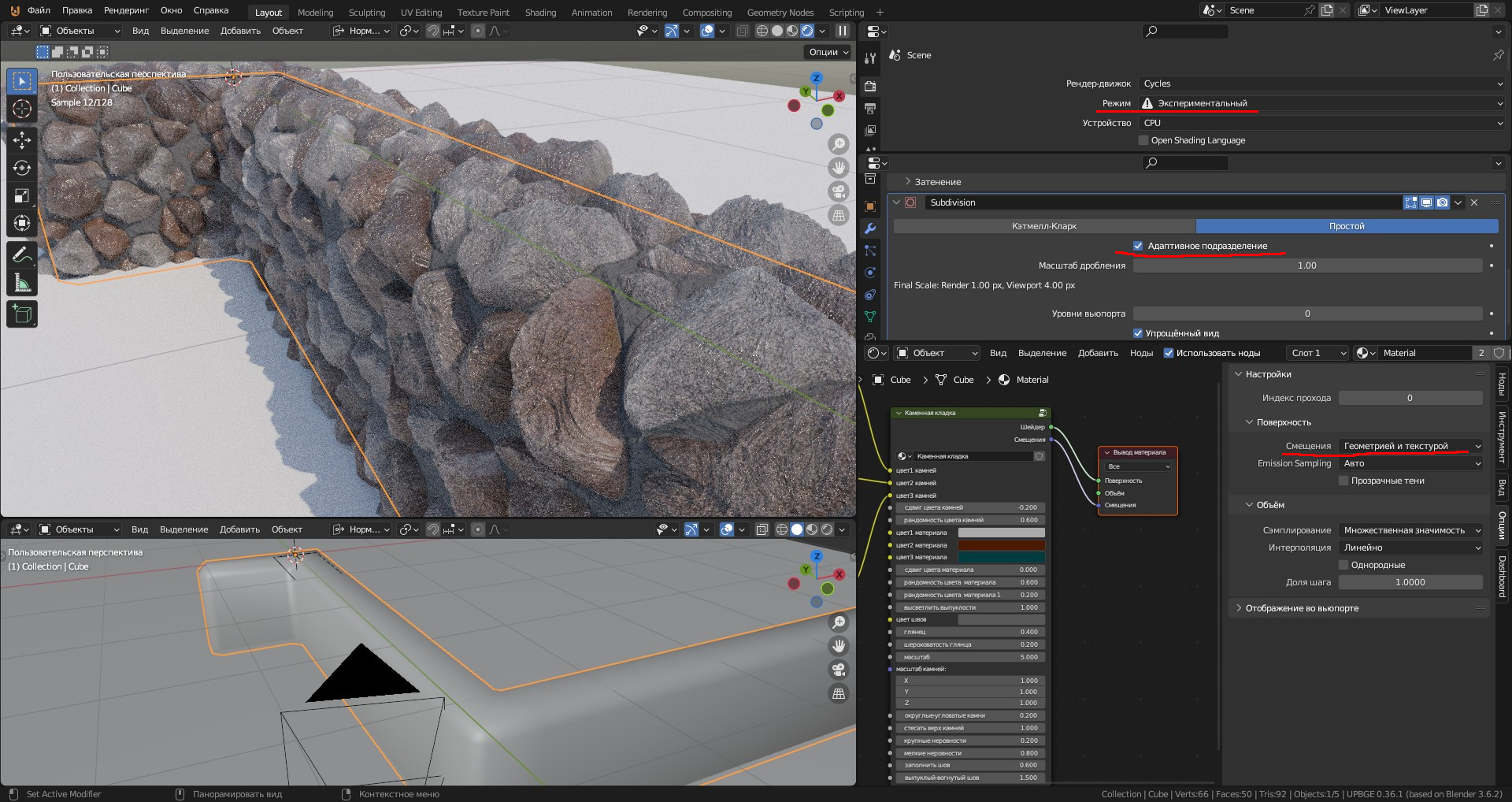Viewport: 1512px width, 802px height.
Task: Collapse the Subdivision modifier panel
Action: 896,202
